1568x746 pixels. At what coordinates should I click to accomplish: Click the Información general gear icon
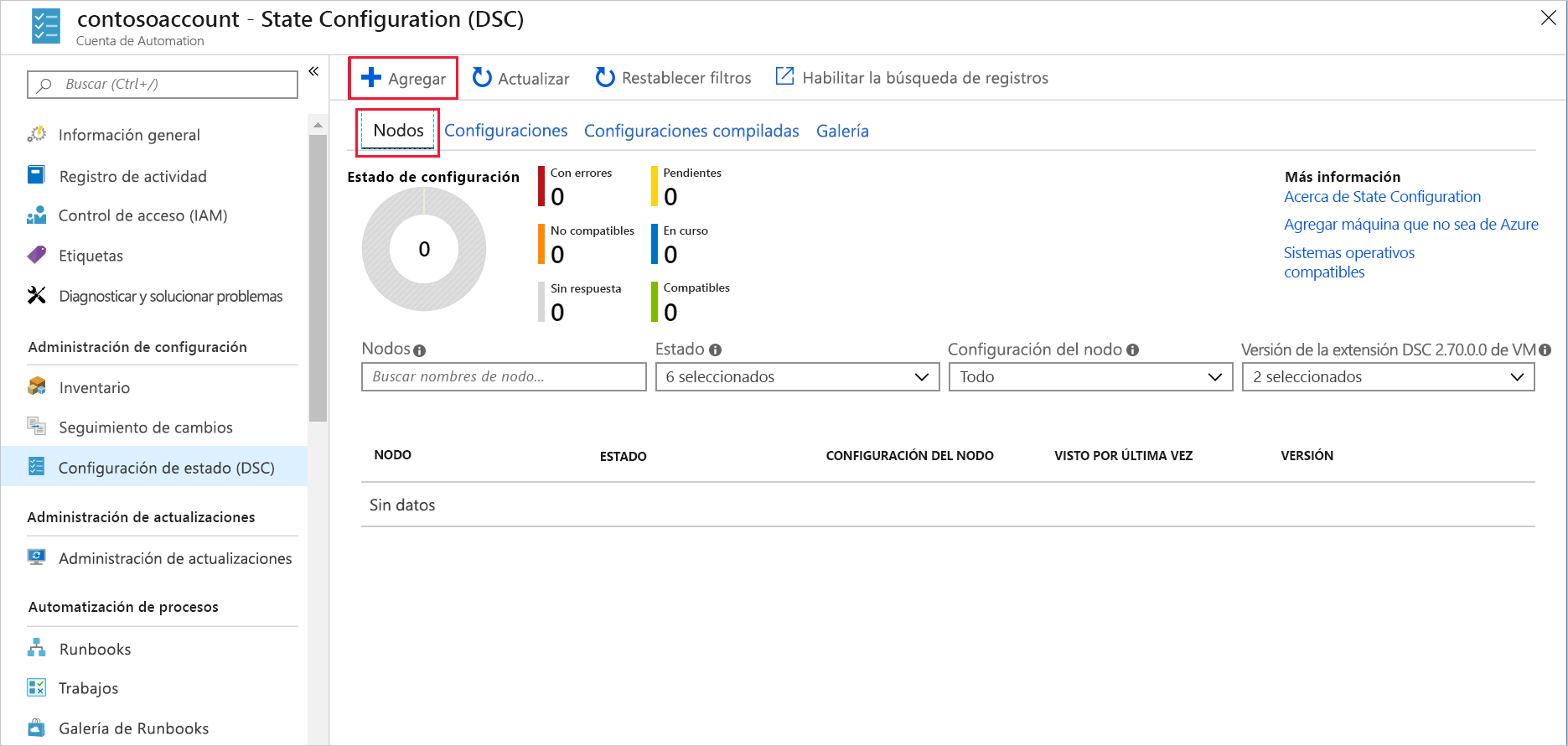coord(37,134)
